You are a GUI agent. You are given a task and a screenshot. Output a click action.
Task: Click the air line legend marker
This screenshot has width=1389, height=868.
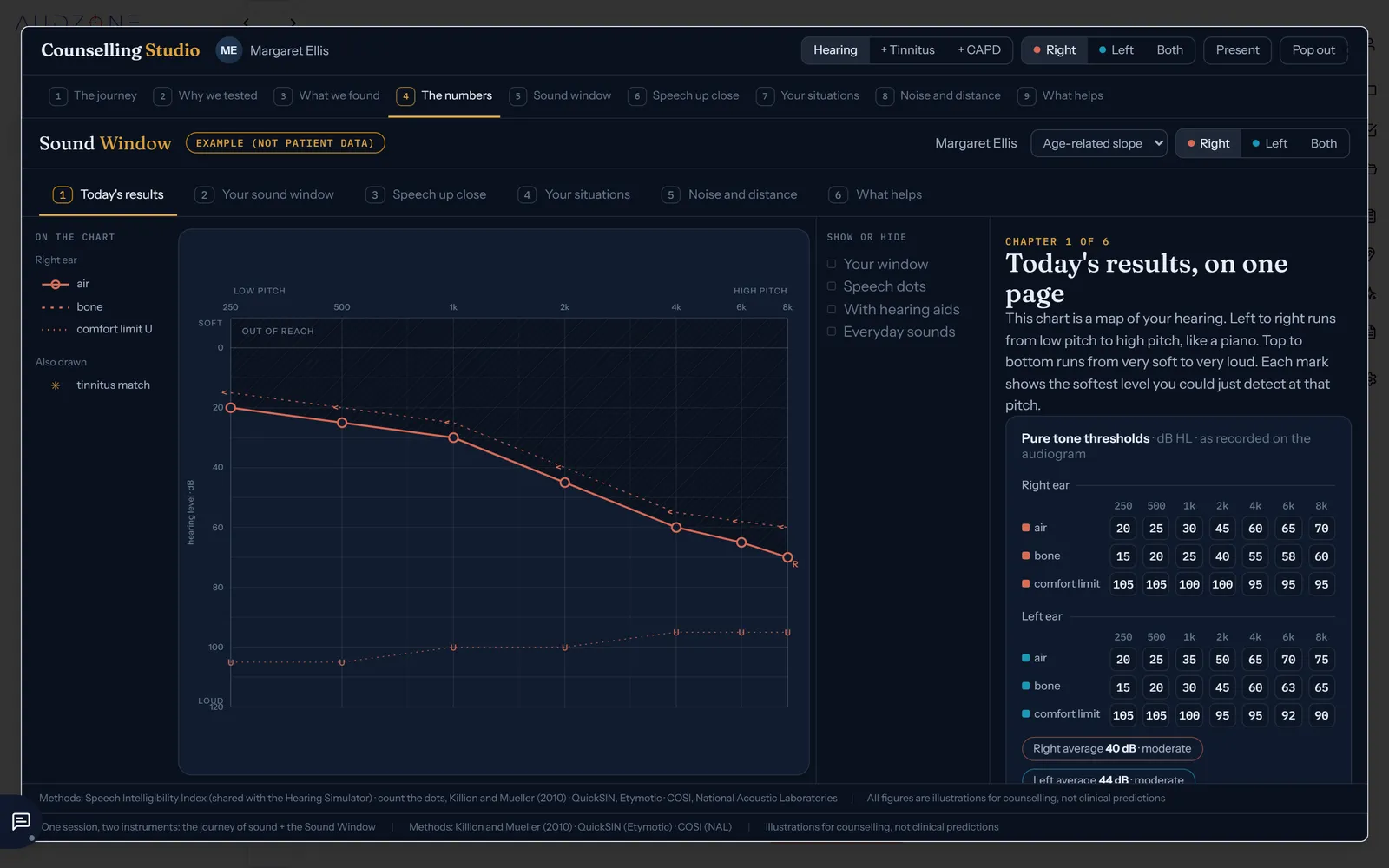[56, 284]
